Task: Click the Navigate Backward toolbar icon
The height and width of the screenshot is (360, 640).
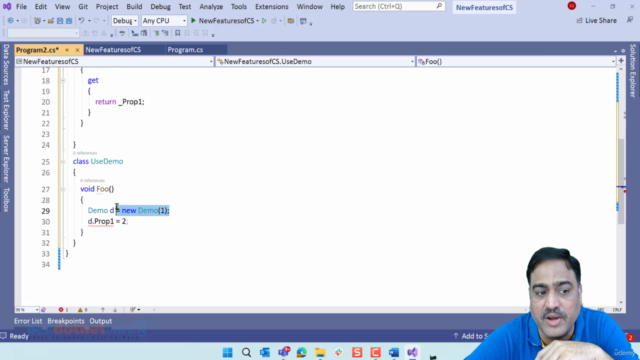Action: click(x=11, y=20)
